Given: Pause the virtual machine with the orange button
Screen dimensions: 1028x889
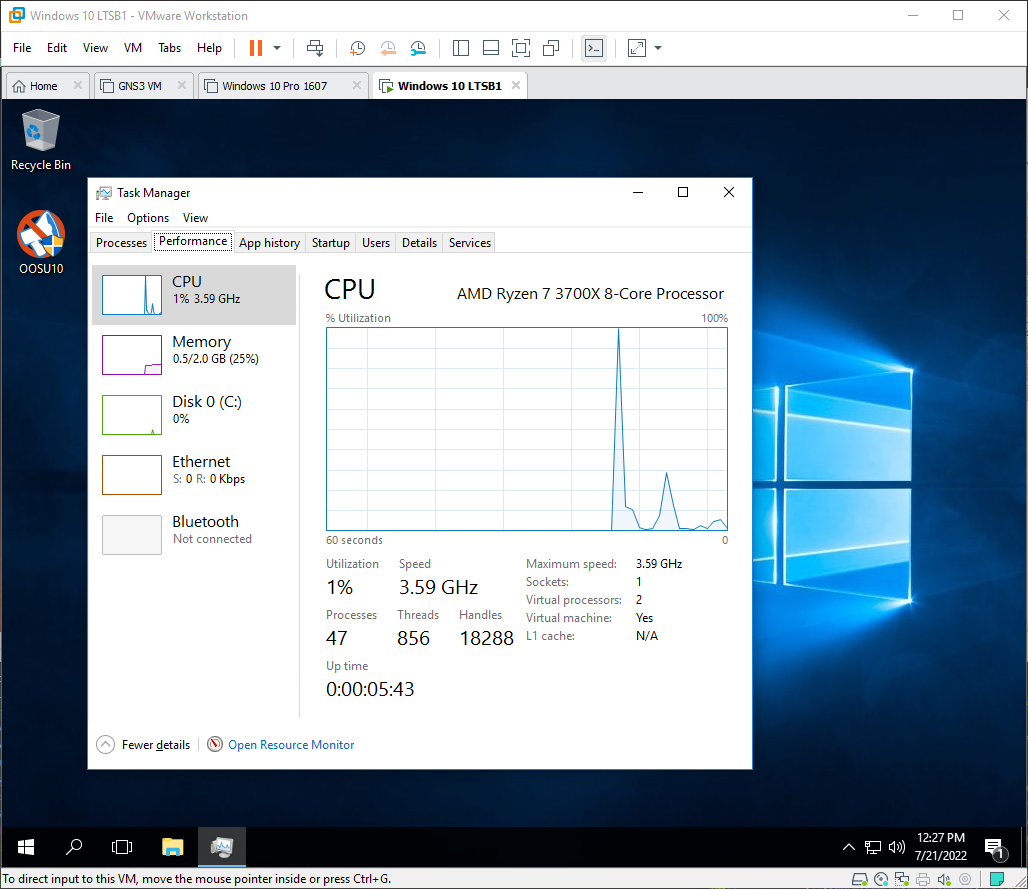Looking at the screenshot, I should [x=256, y=48].
